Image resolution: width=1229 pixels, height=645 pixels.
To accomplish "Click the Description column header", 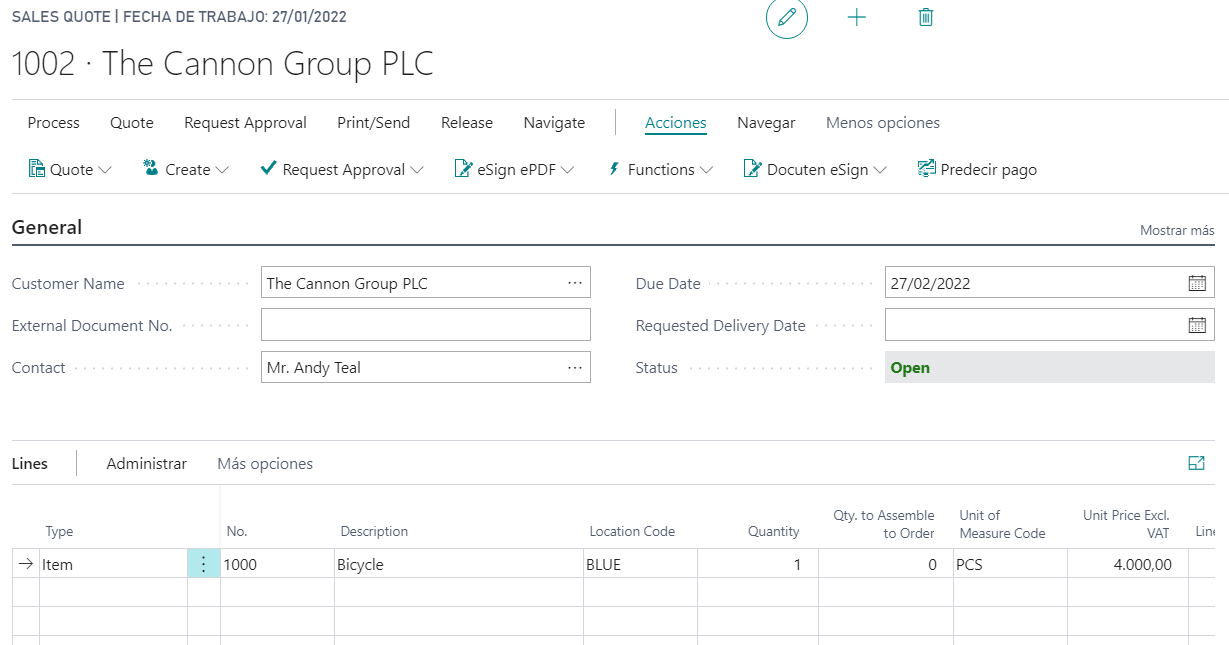I will [374, 532].
